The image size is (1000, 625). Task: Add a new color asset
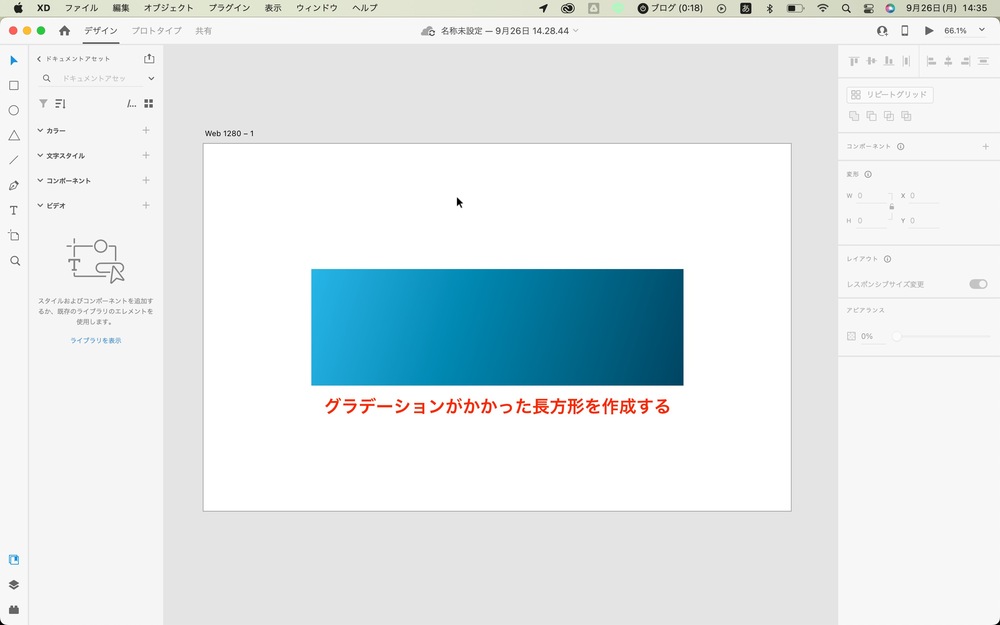(x=146, y=130)
